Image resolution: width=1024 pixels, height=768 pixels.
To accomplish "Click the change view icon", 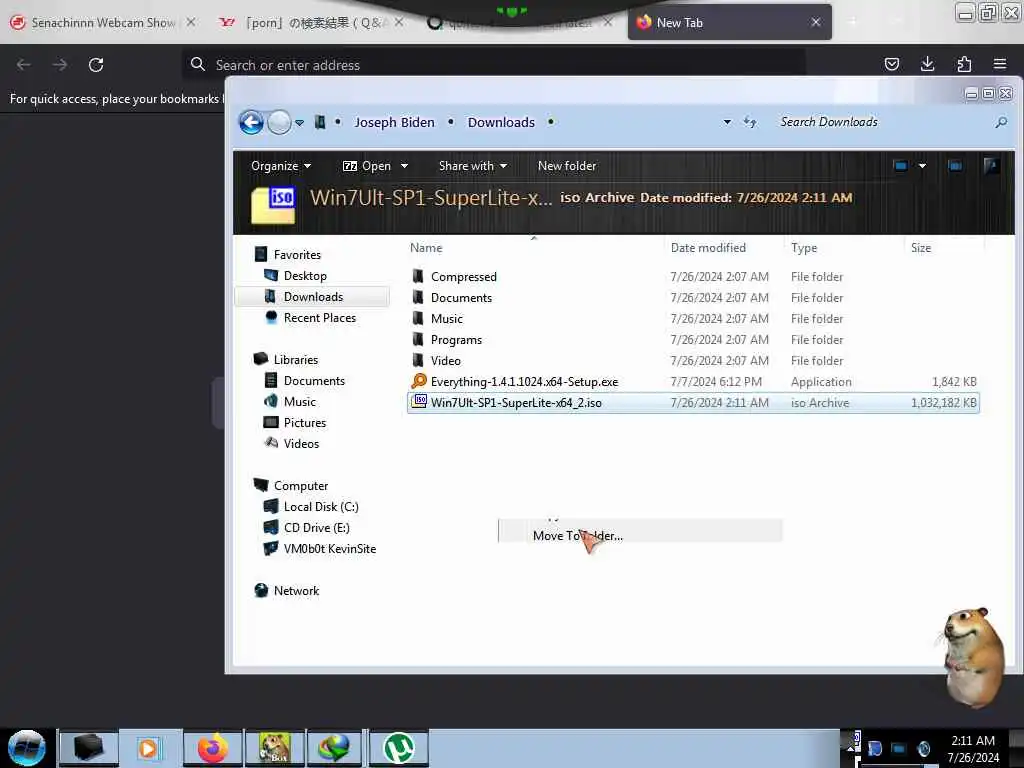I will [x=901, y=166].
